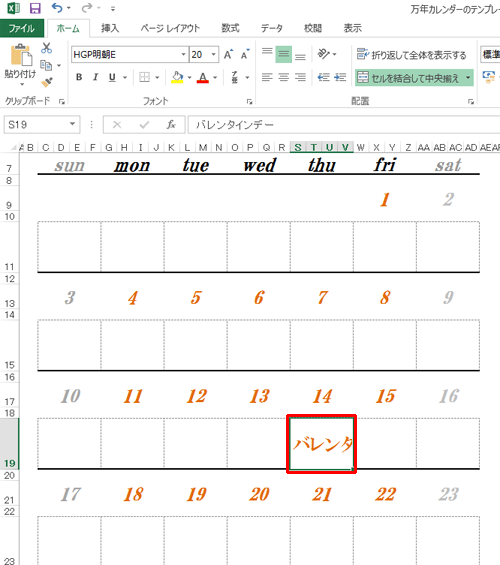500x565 pixels.
Task: Align text left
Action: click(267, 77)
